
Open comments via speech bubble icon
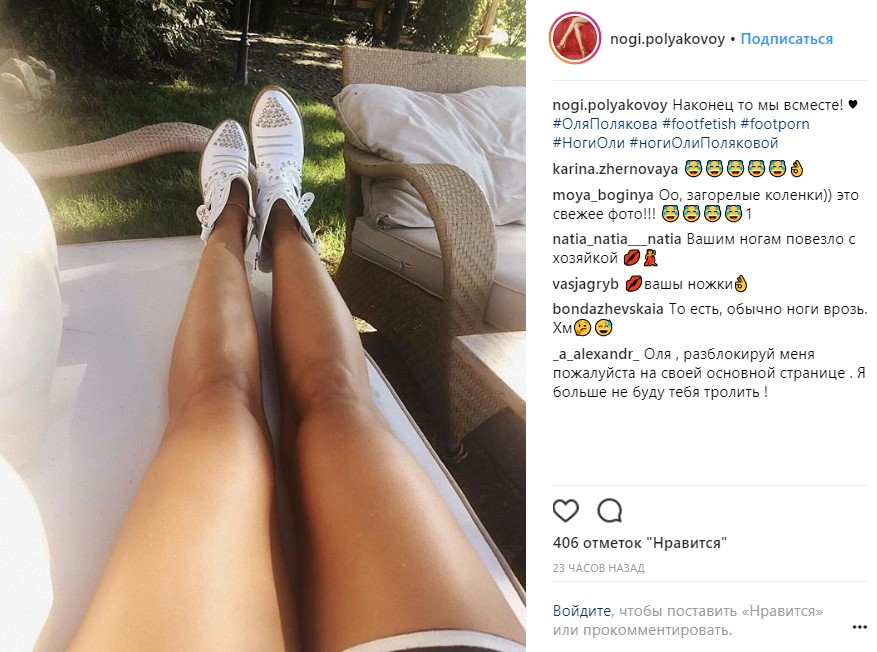pyautogui.click(x=610, y=511)
